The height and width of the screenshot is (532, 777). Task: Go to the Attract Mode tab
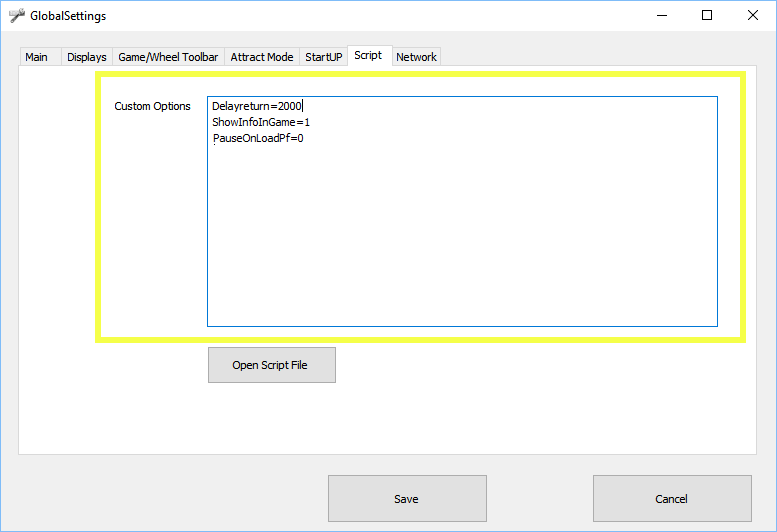click(262, 57)
